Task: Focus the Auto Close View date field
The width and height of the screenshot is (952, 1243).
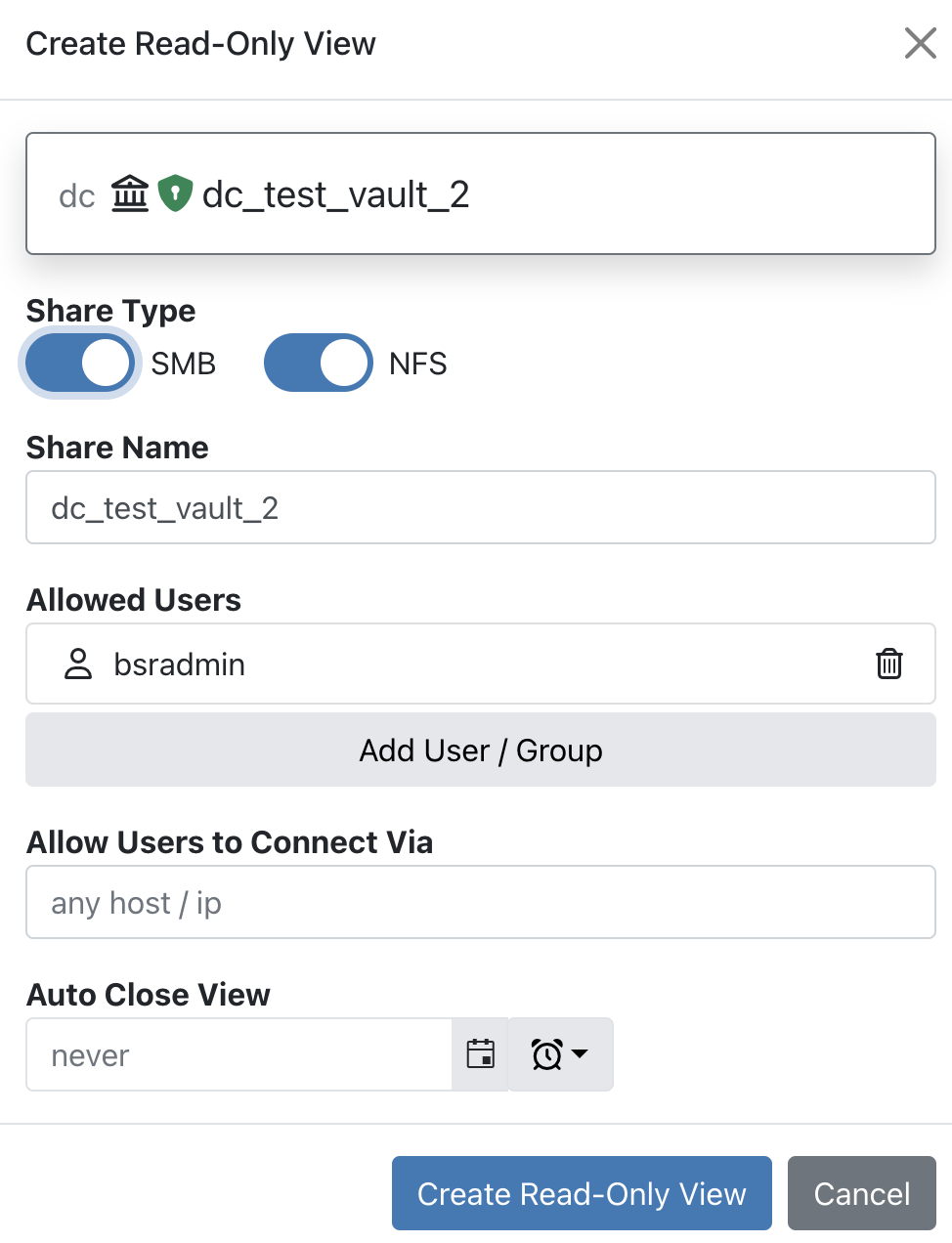Action: pyautogui.click(x=239, y=1055)
